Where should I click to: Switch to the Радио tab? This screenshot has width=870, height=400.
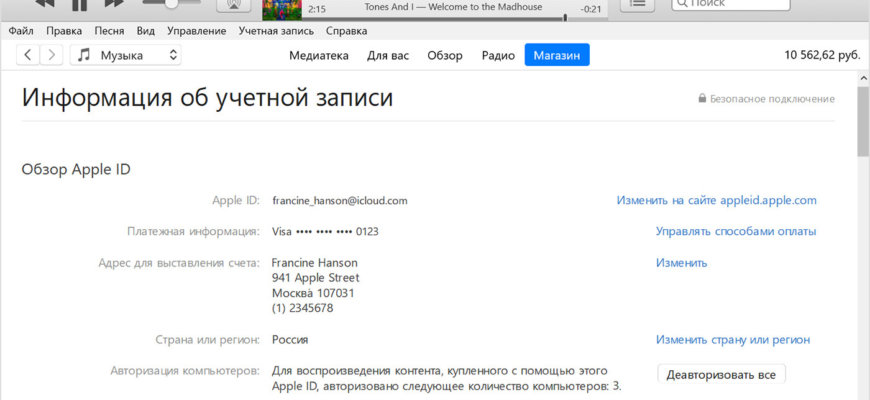[498, 55]
